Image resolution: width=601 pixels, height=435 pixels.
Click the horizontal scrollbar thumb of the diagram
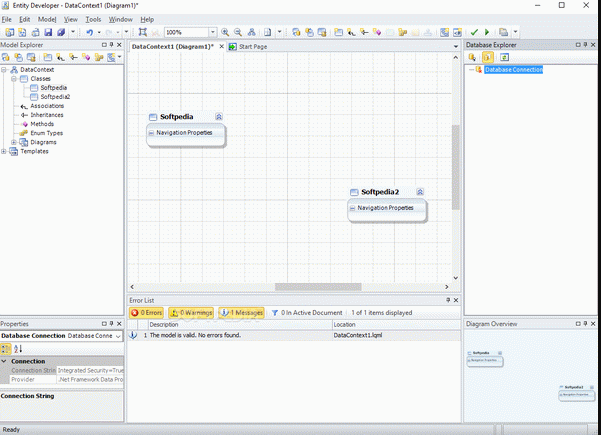click(x=318, y=287)
